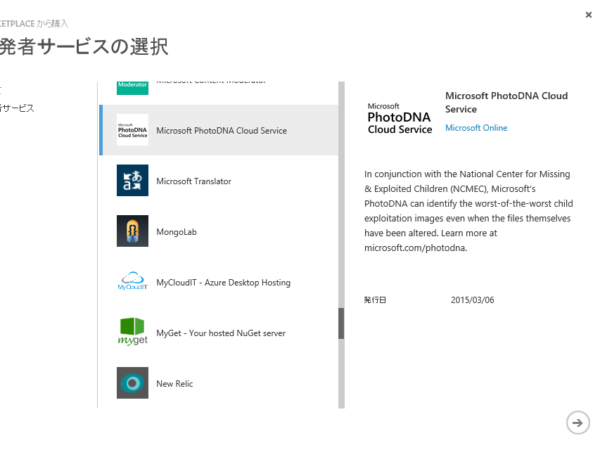This screenshot has width=600, height=450.
Task: Close the dialog with the X button
Action: click(589, 15)
